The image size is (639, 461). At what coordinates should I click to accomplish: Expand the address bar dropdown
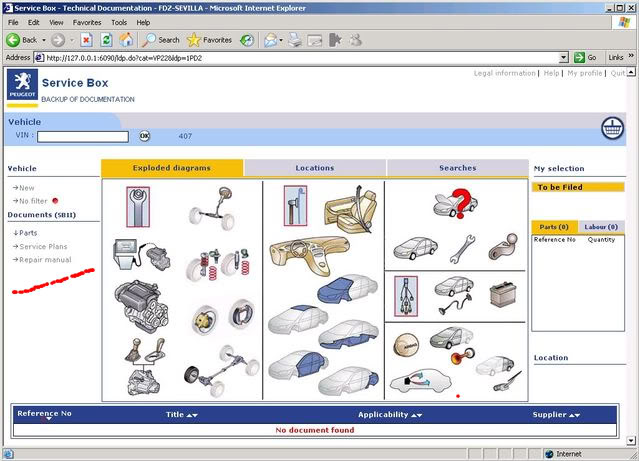[x=564, y=58]
